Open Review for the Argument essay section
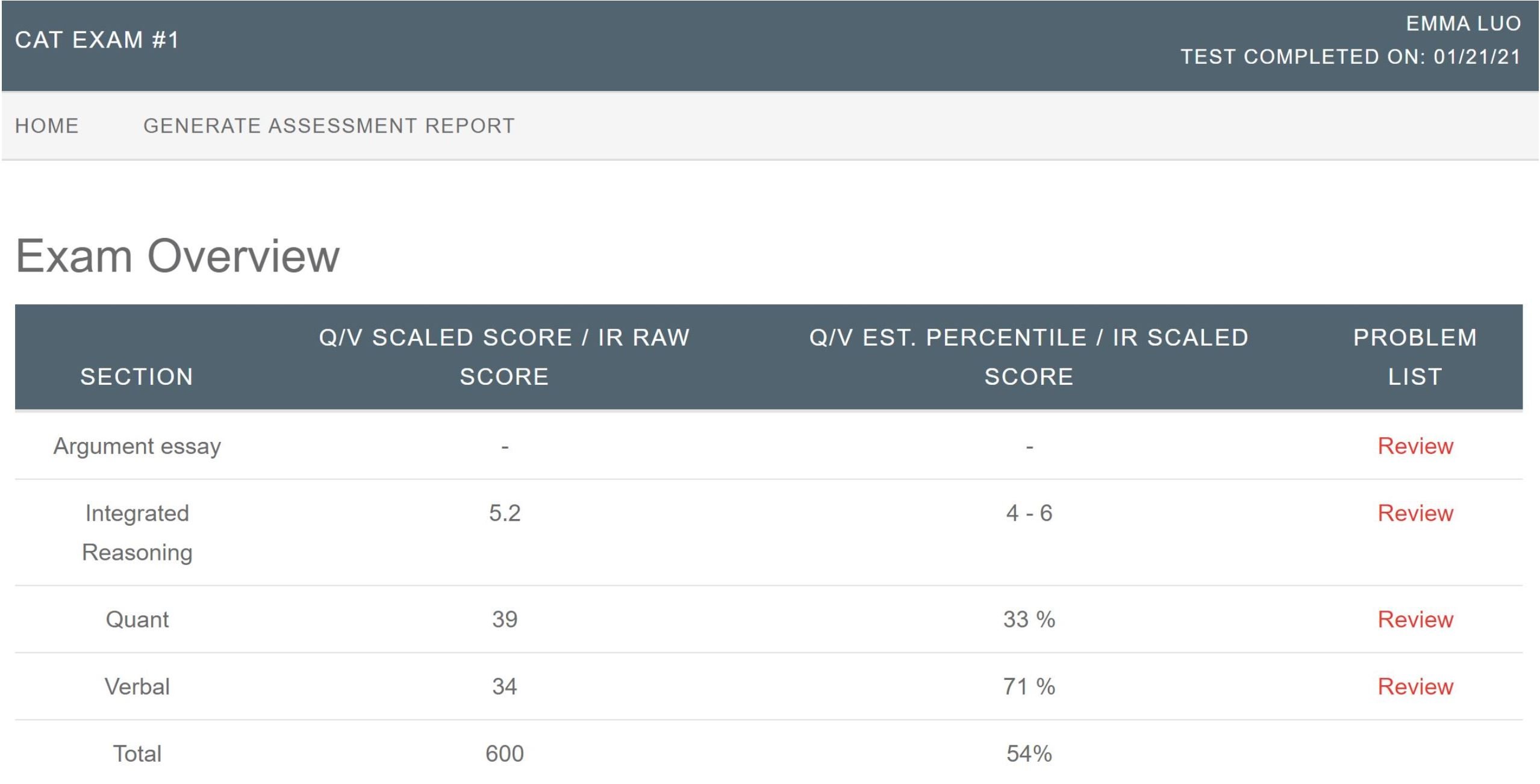1540x784 pixels. click(1415, 446)
